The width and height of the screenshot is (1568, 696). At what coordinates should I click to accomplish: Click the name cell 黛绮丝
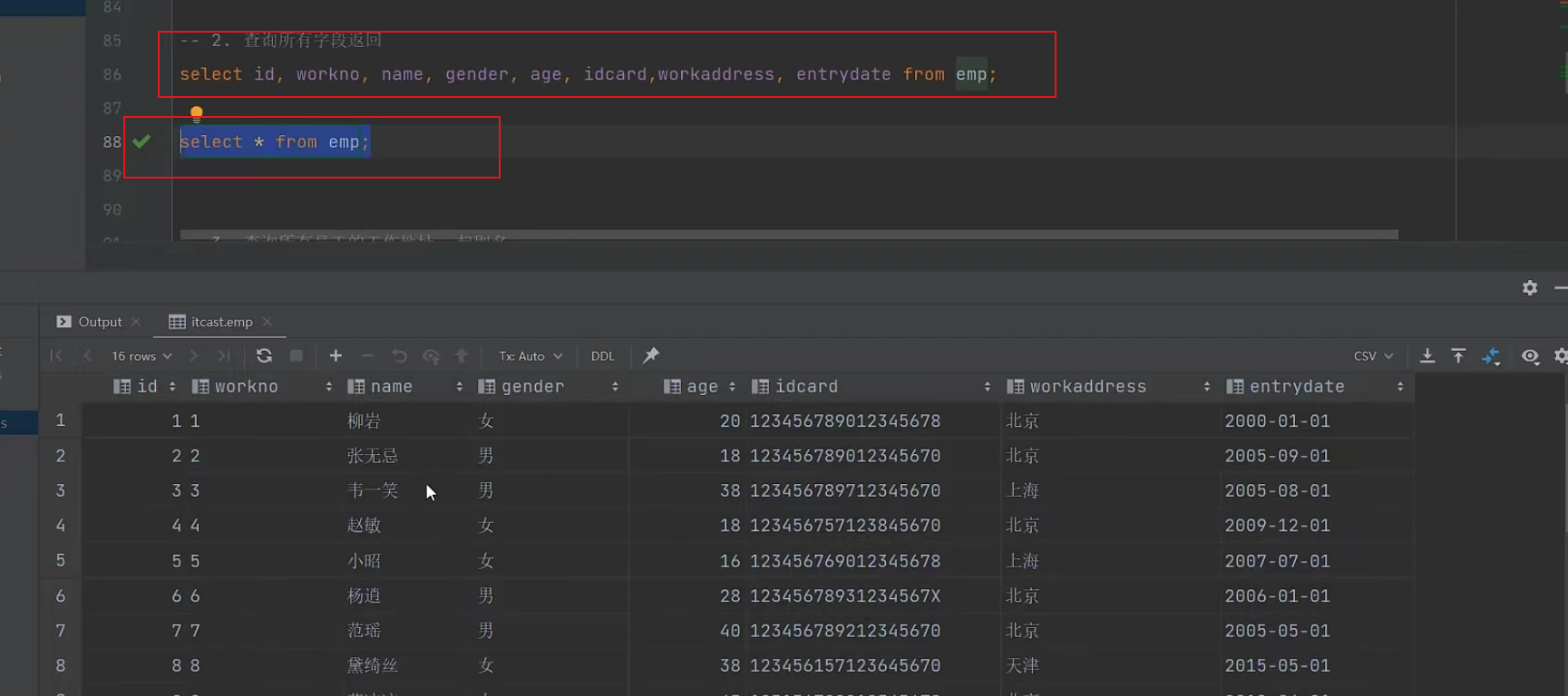pyautogui.click(x=373, y=666)
